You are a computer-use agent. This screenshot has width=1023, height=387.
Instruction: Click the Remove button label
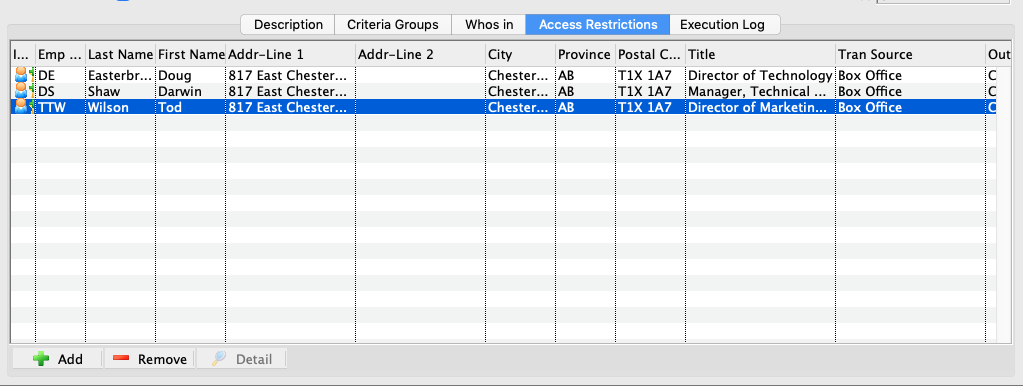pyautogui.click(x=162, y=359)
